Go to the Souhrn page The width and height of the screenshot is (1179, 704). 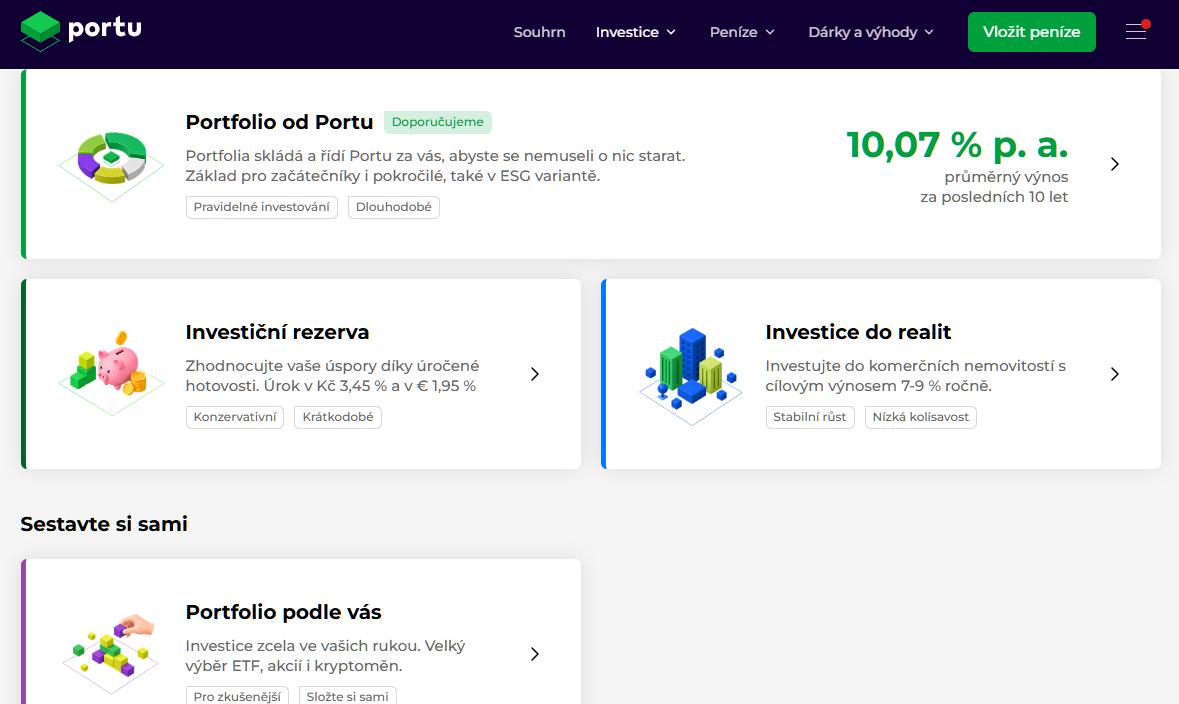coord(539,32)
